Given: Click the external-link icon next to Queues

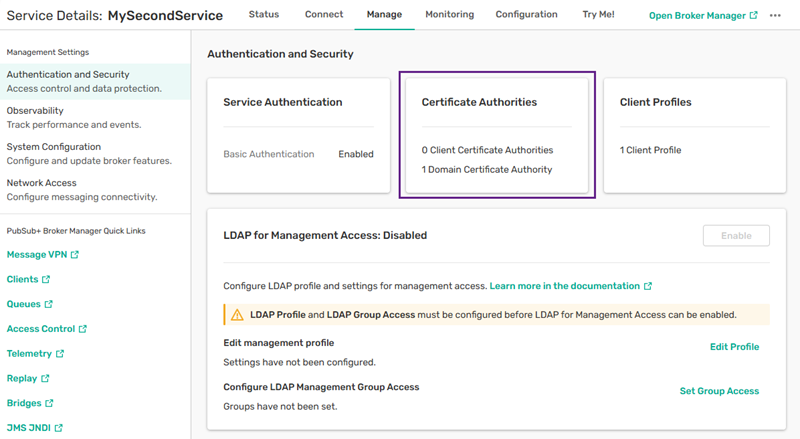Looking at the screenshot, I should [48, 304].
